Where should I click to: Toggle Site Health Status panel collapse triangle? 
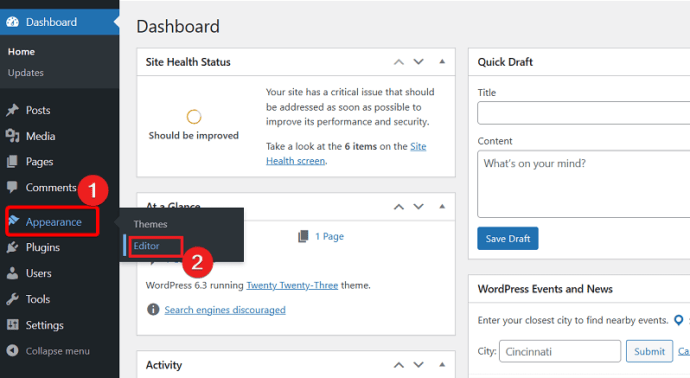point(442,62)
